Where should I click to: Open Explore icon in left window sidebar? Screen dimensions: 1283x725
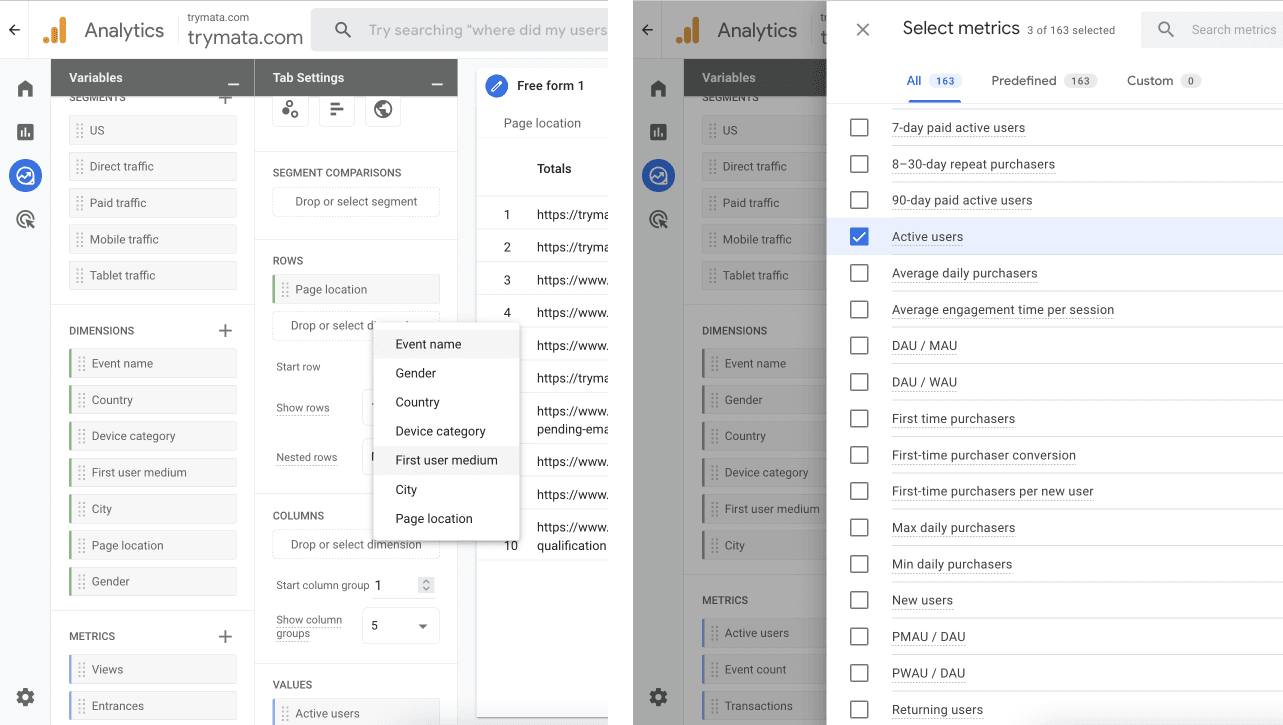coord(25,176)
